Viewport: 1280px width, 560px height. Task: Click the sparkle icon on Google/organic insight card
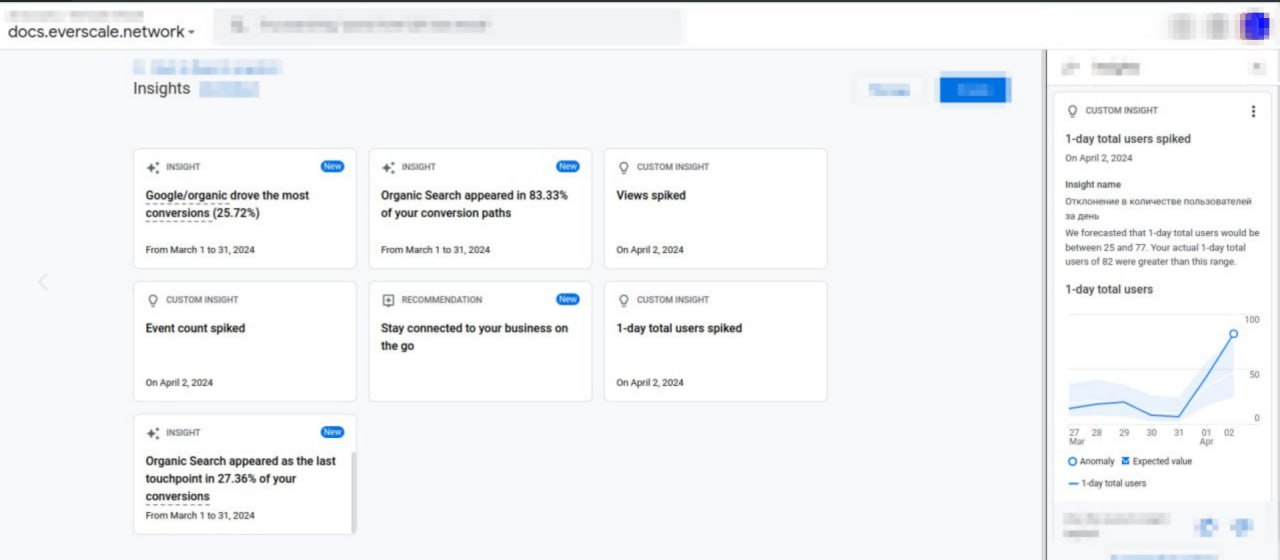[152, 167]
